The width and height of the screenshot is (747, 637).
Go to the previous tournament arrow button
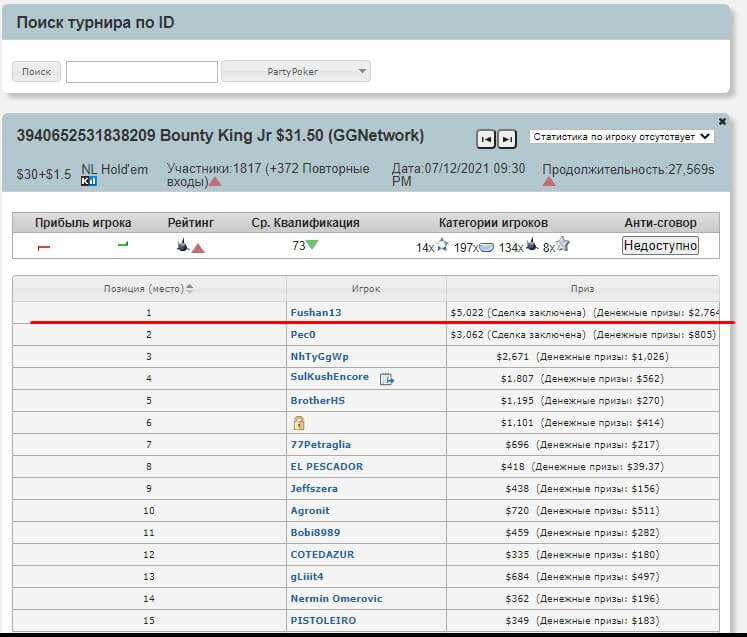point(486,139)
